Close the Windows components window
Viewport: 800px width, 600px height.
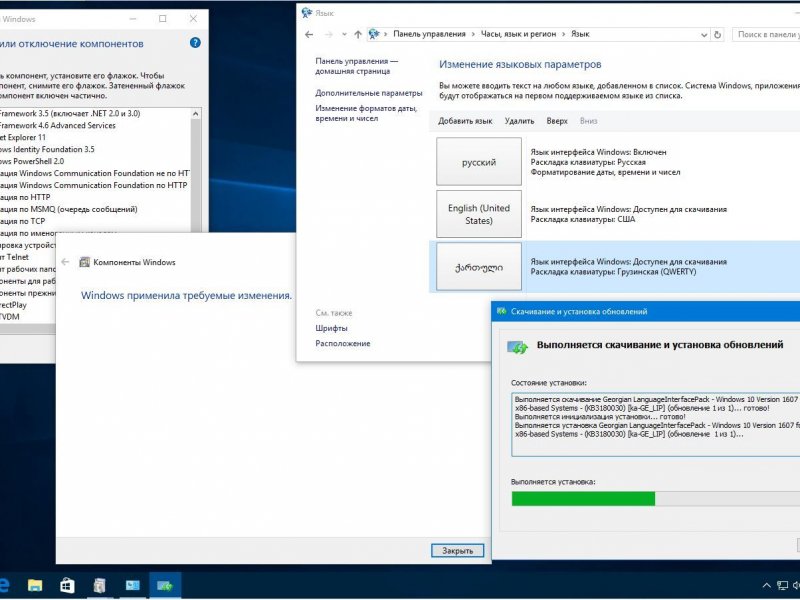[x=193, y=19]
